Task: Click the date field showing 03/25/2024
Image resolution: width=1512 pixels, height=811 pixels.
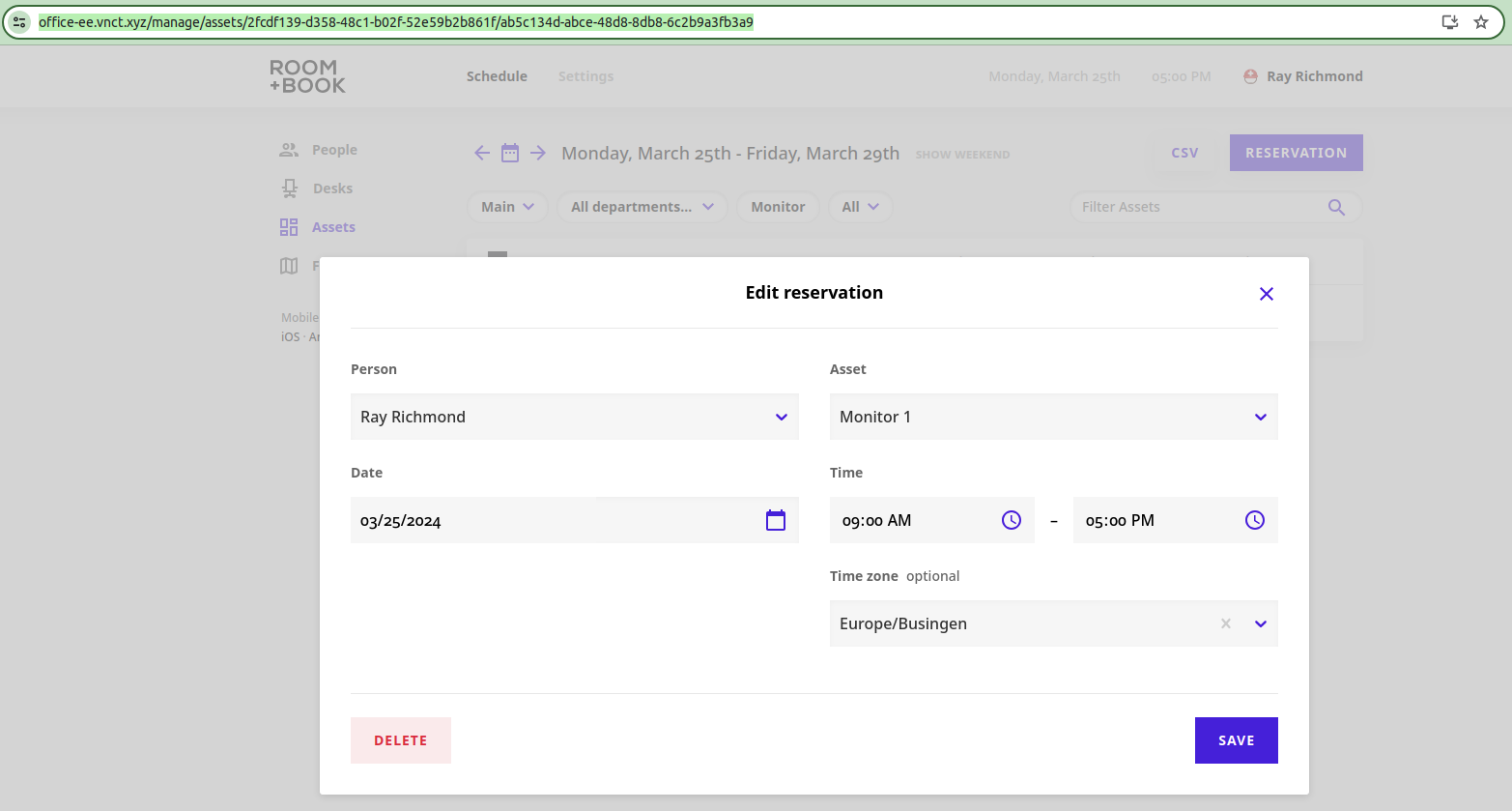Action: pyautogui.click(x=575, y=520)
